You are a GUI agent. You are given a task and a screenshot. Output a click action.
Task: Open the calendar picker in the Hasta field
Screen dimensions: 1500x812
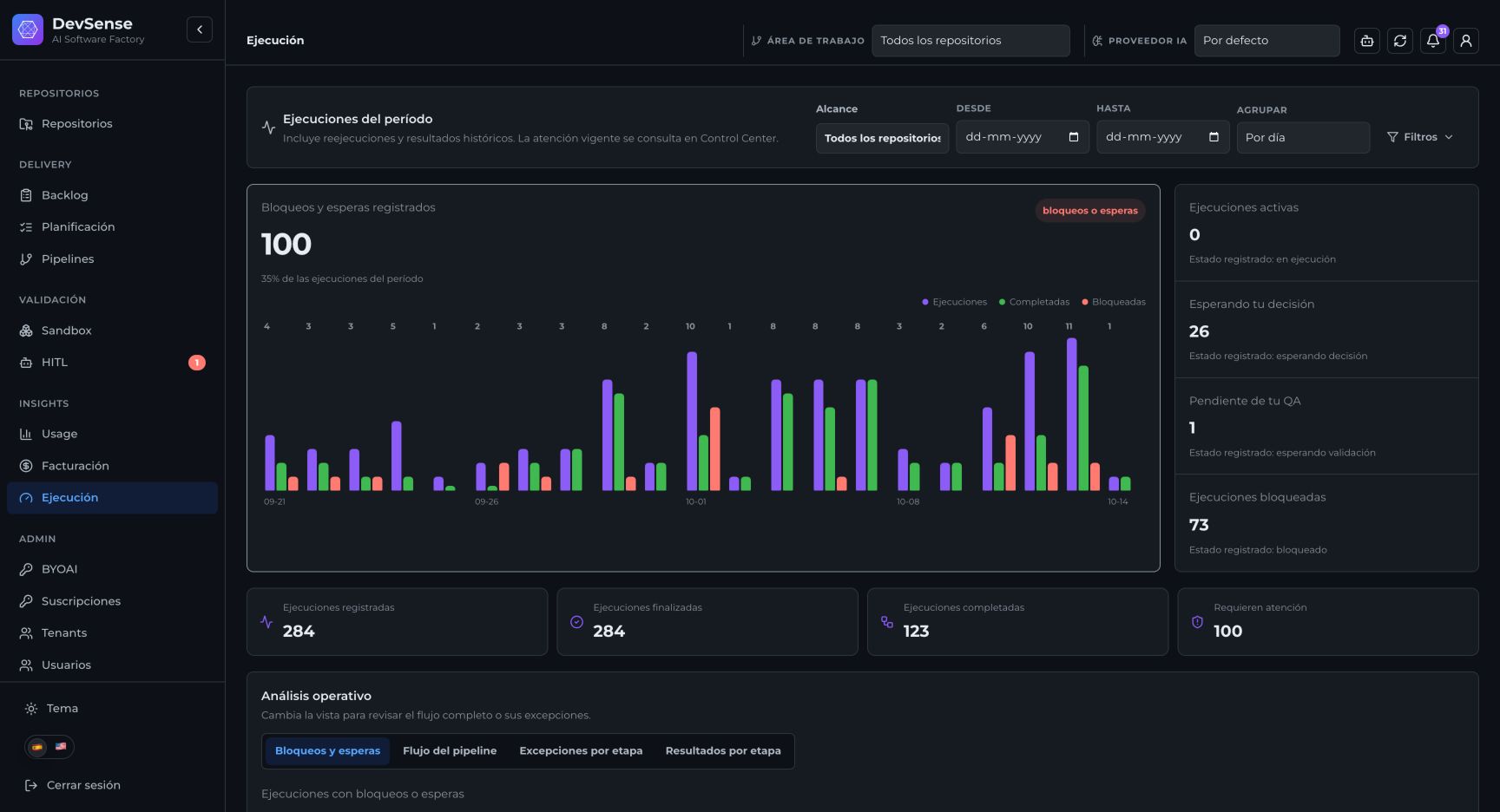1214,137
